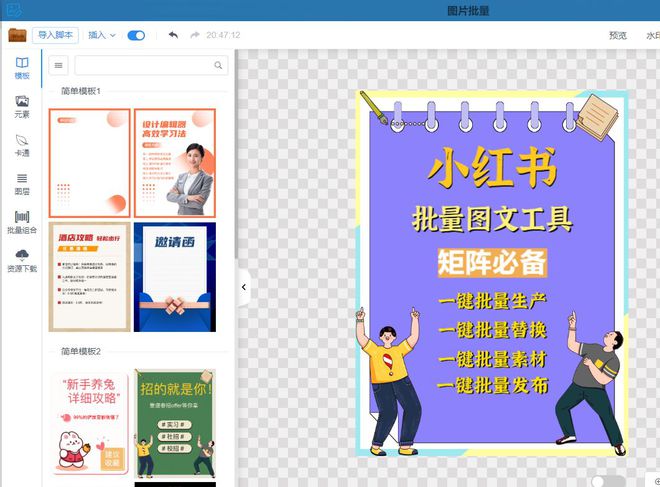The width and height of the screenshot is (660, 487).
Task: Select the 一键批量生产 text line
Action: pyautogui.click(x=492, y=301)
